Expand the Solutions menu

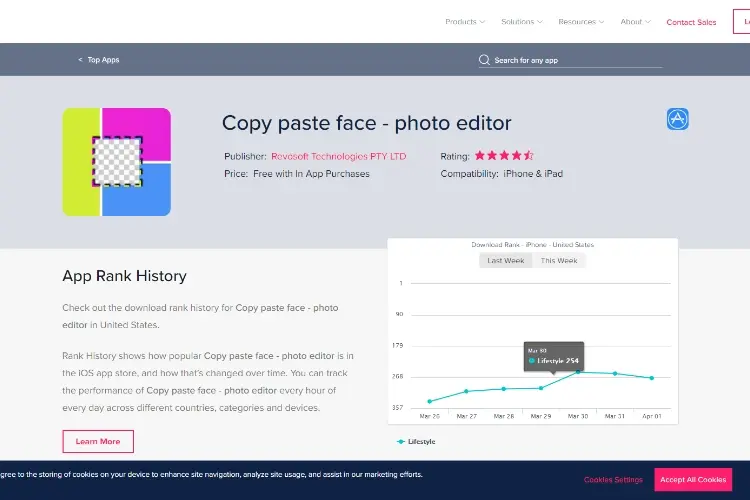[x=521, y=22]
